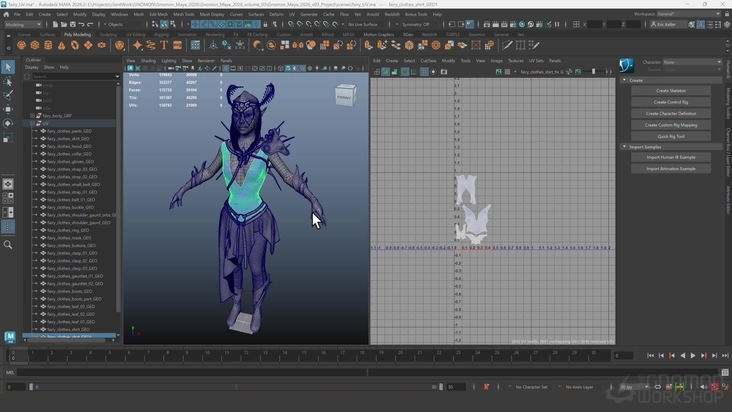The image size is (732, 412).
Task: Create a polygon sphere from shelf
Action: pyautogui.click(x=21, y=45)
